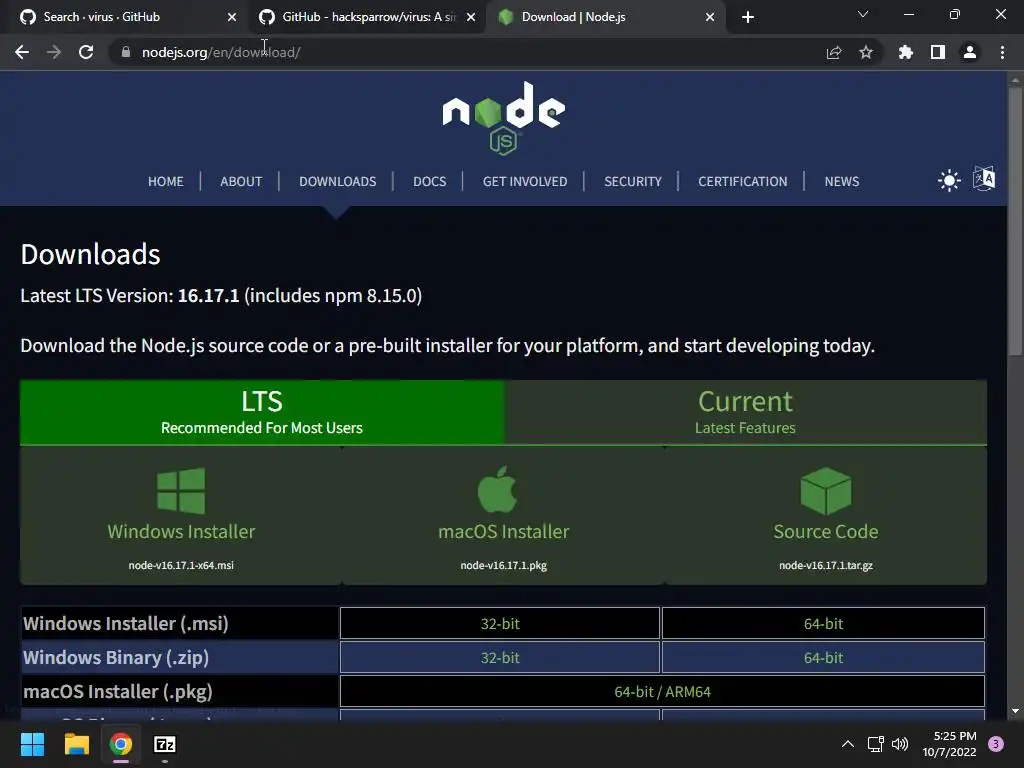
Task: Open the CERTIFICATION navigation item
Action: click(x=743, y=182)
